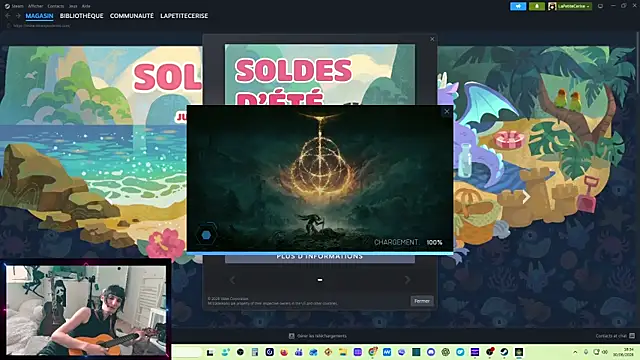Screen dimensions: 640x360
Task: Switch to the MAGASIN tab
Action: (x=39, y=16)
